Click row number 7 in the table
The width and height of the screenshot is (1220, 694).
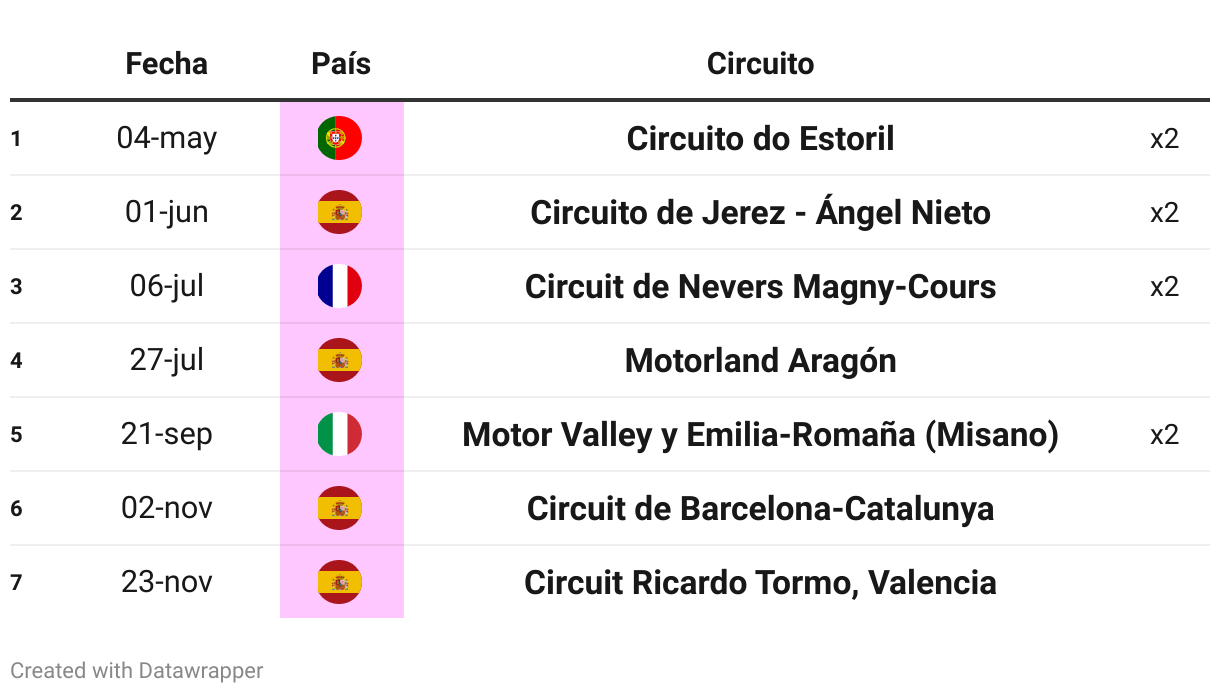(x=16, y=582)
